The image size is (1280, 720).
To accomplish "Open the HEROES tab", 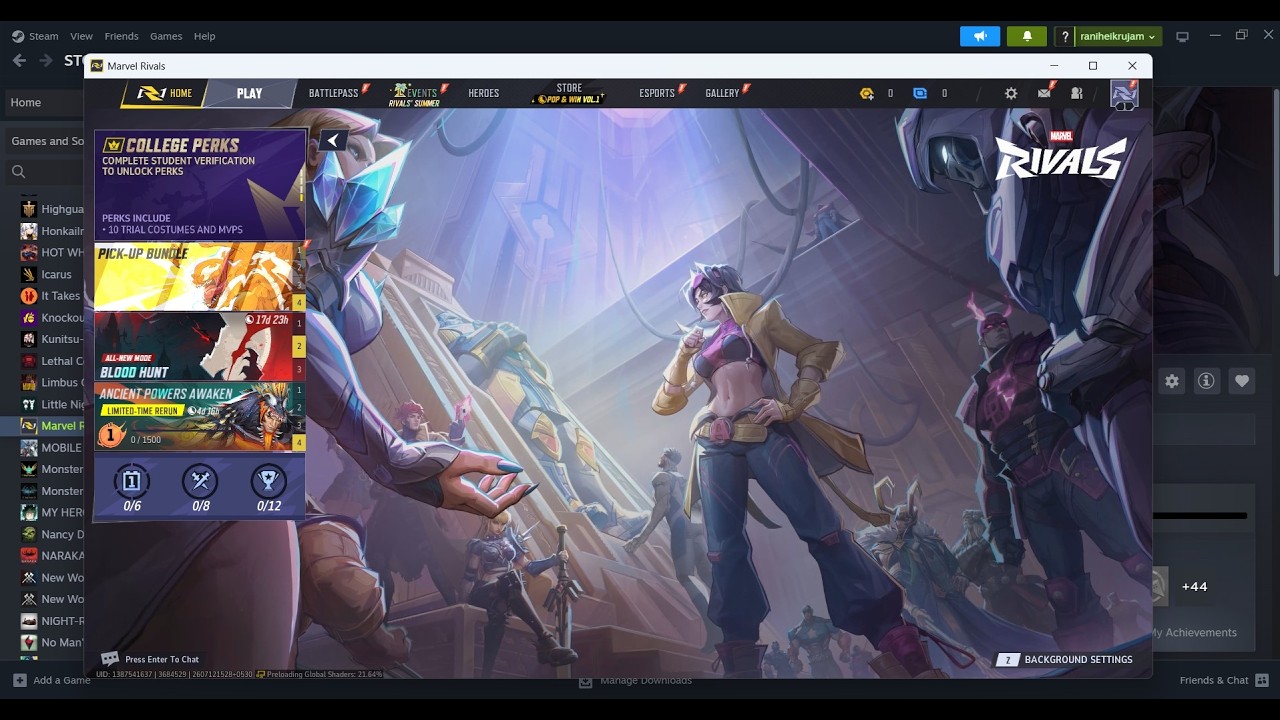I will [x=483, y=93].
